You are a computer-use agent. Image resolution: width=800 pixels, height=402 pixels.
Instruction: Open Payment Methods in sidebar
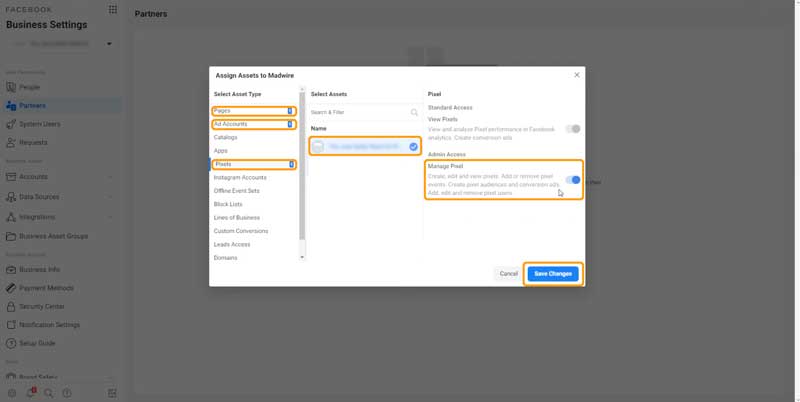46,288
